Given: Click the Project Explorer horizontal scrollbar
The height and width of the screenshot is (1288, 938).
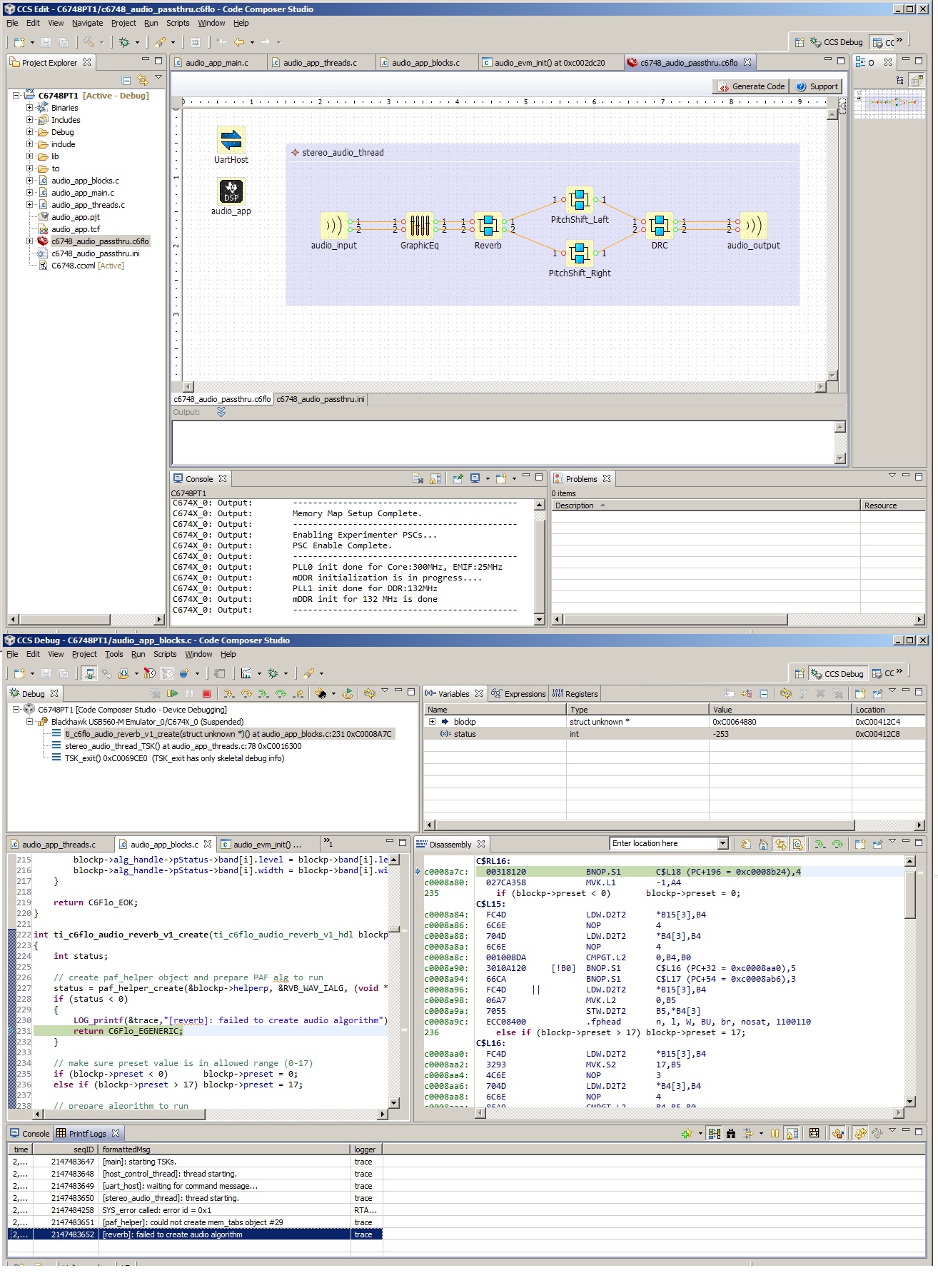Looking at the screenshot, I should pos(86,620).
